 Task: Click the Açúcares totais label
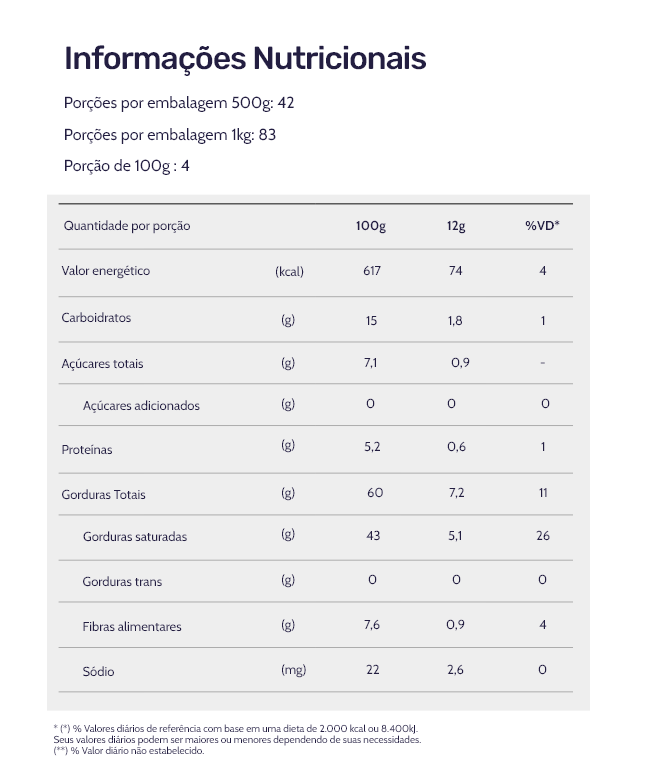coord(102,364)
